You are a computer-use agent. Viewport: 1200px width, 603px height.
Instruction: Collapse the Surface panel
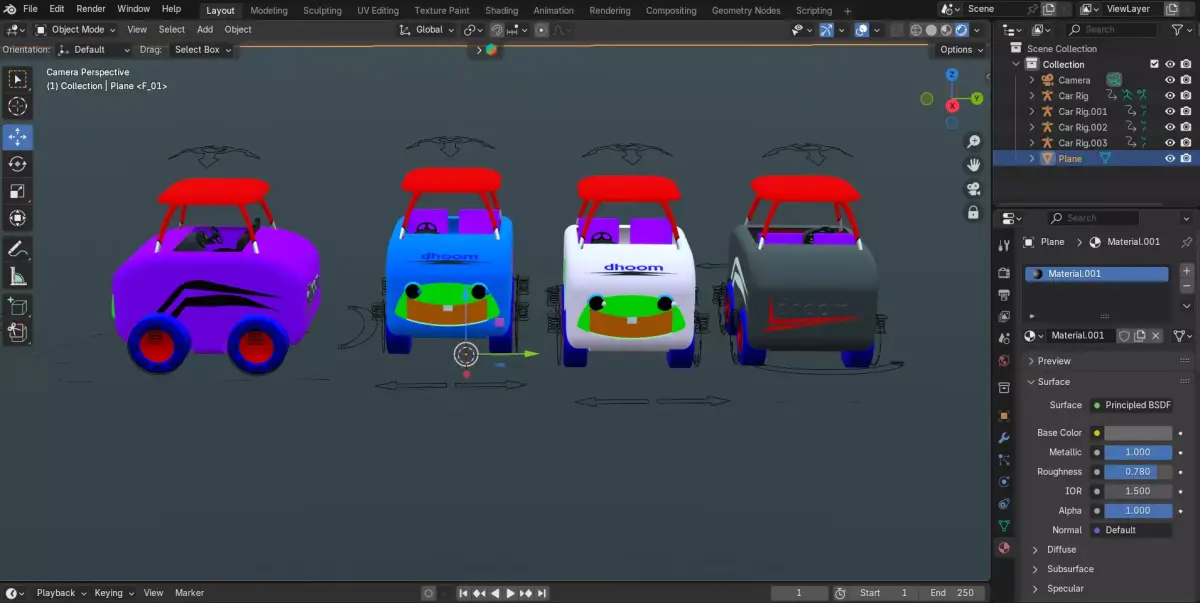click(x=1032, y=382)
